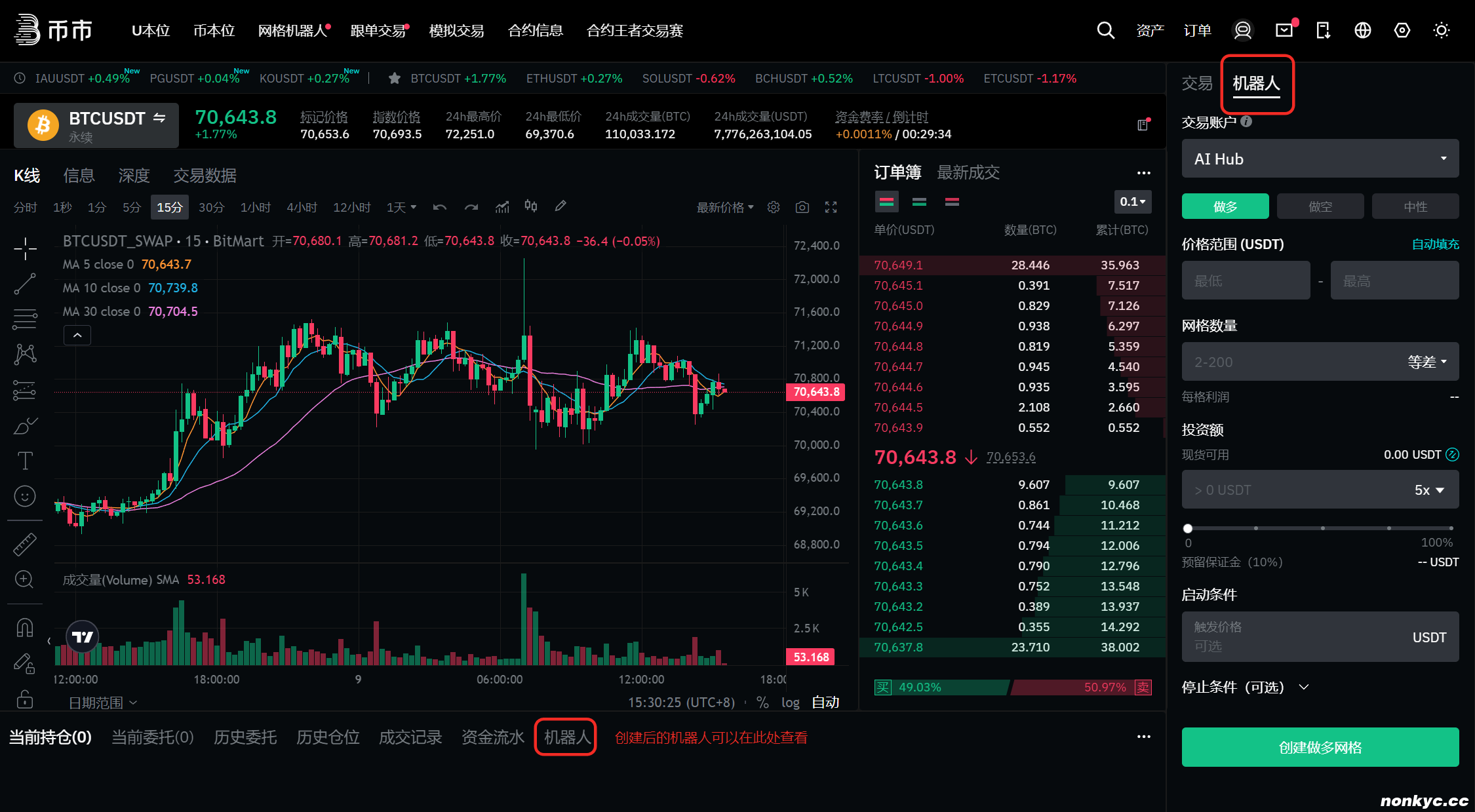Click 创建做多网格 button

coord(1320,747)
